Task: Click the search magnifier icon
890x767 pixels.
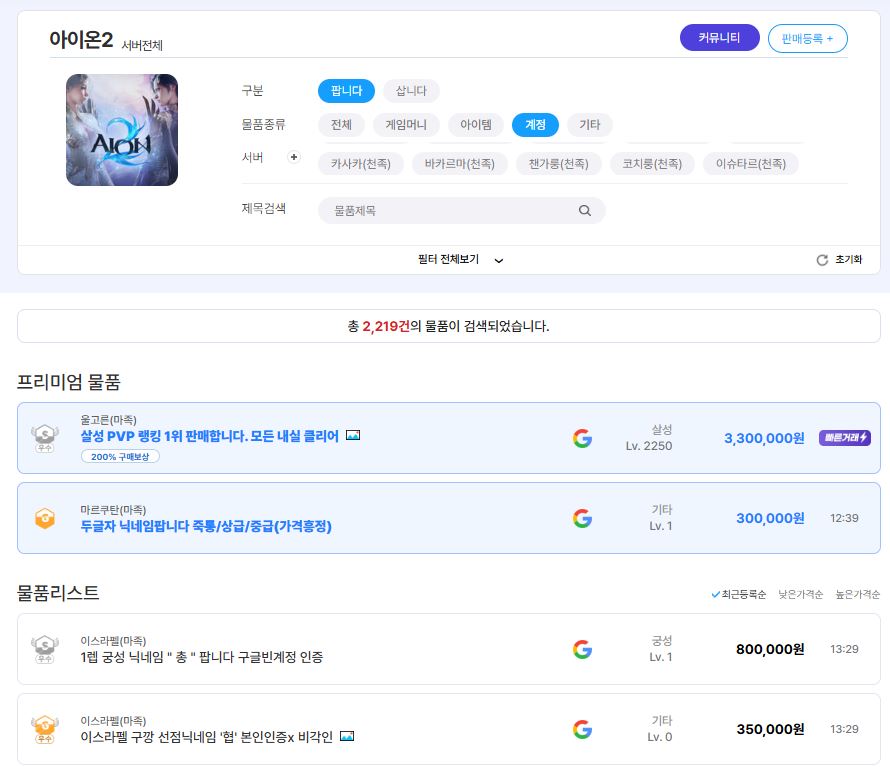Action: tap(585, 211)
